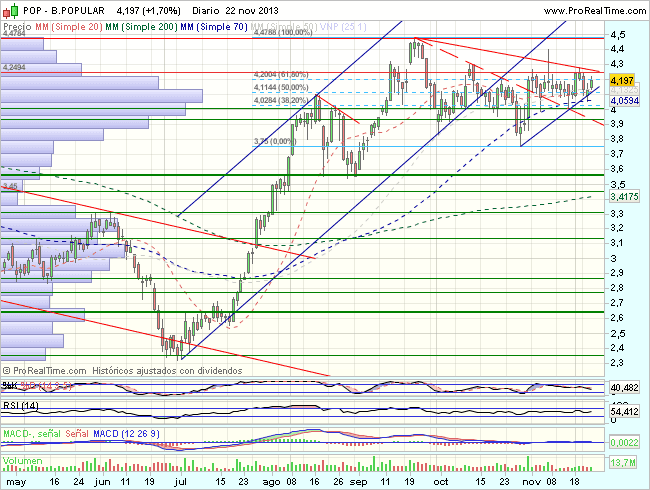The height and width of the screenshot is (490, 650).
Task: Click the current price tag 4,197
Action: point(621,80)
